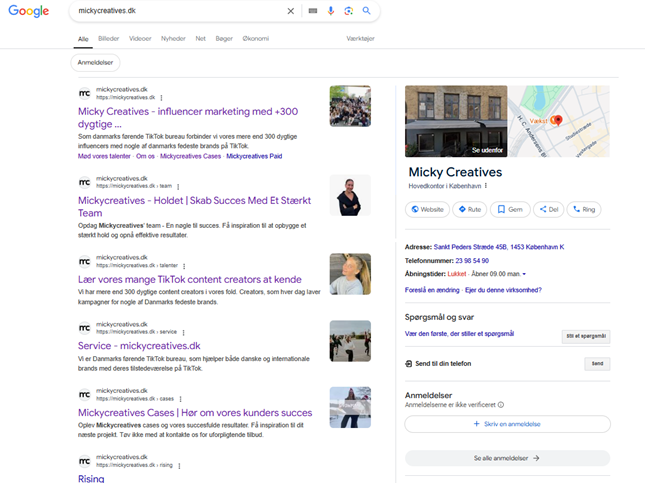
Task: Open the 'Om os' sitelink
Action: click(x=145, y=156)
